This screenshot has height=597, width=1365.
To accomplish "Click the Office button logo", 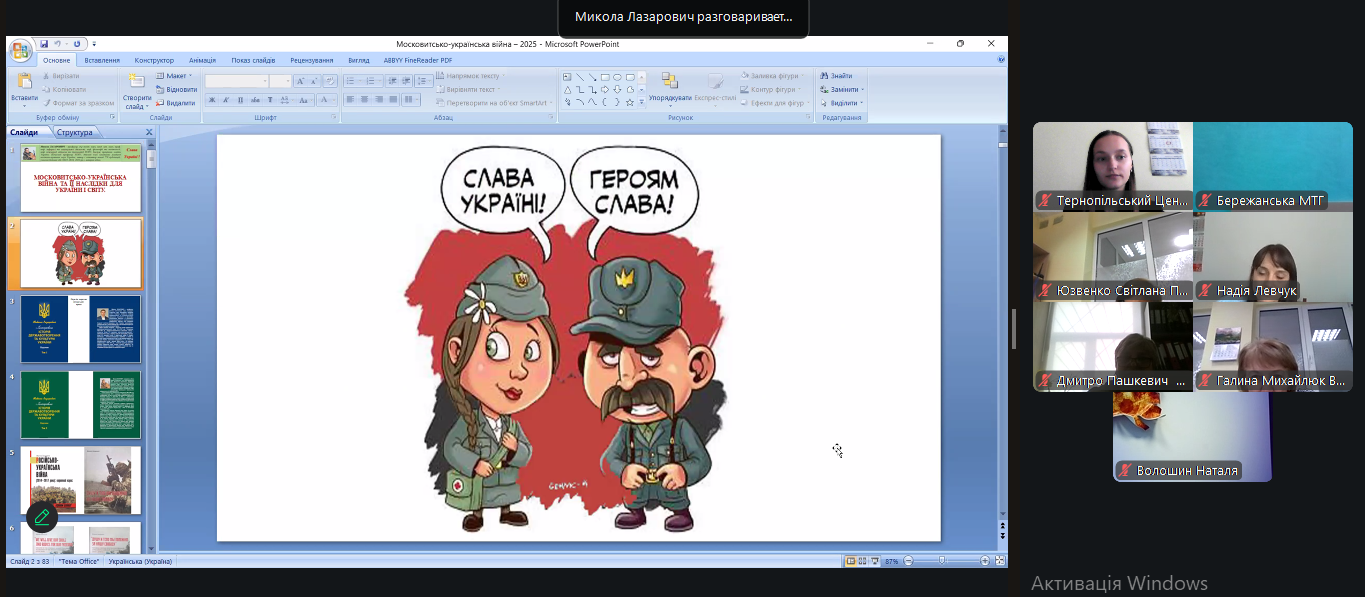I will pyautogui.click(x=20, y=51).
